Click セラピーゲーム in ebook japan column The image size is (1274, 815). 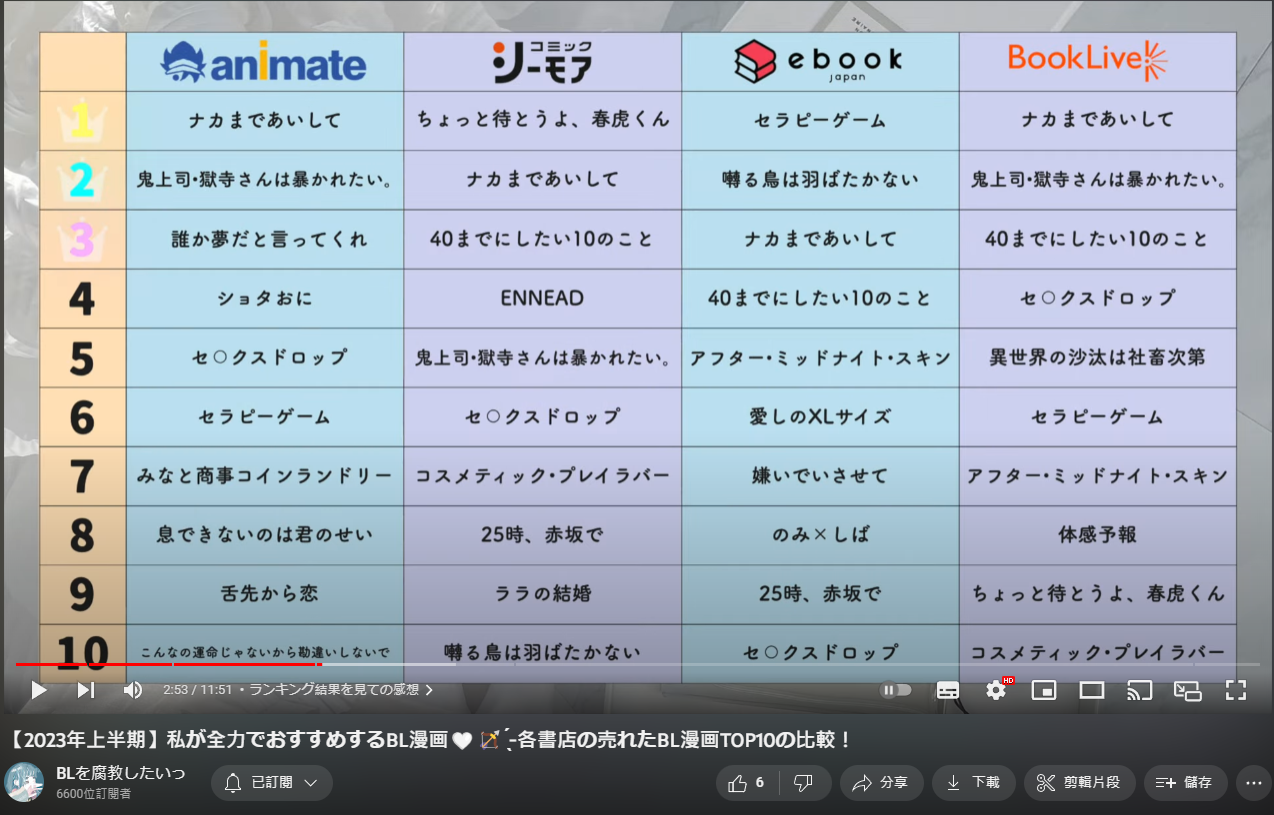(x=820, y=120)
